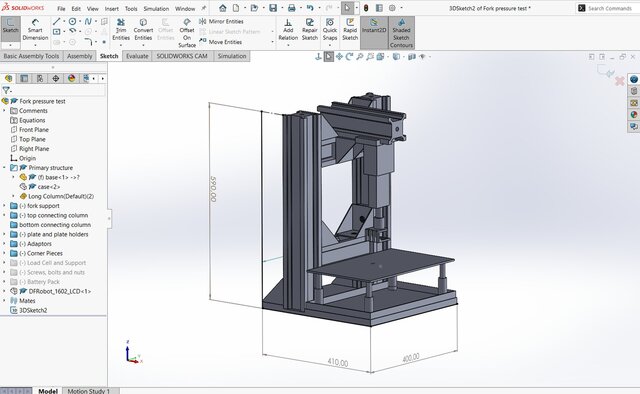Select the Sketch Fillet tool

pos(88,42)
